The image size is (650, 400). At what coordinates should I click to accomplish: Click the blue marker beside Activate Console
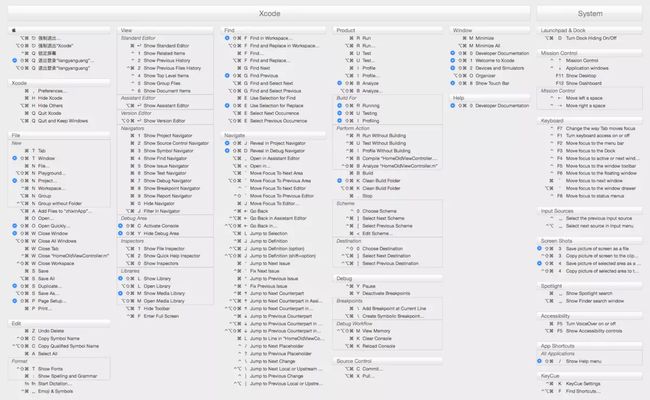[120, 226]
